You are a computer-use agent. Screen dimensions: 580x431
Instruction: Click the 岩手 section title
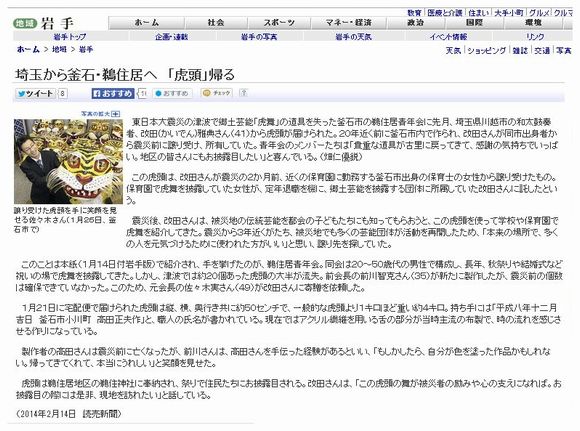point(58,24)
